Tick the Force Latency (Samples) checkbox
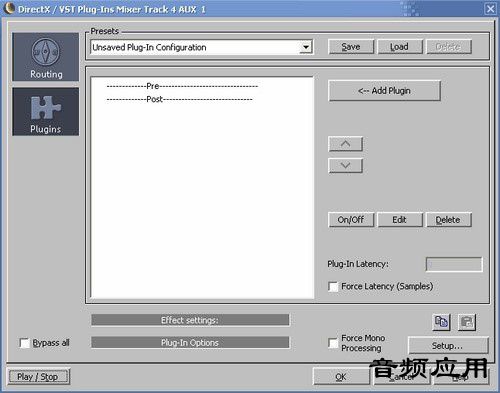The image size is (500, 393). tap(333, 287)
